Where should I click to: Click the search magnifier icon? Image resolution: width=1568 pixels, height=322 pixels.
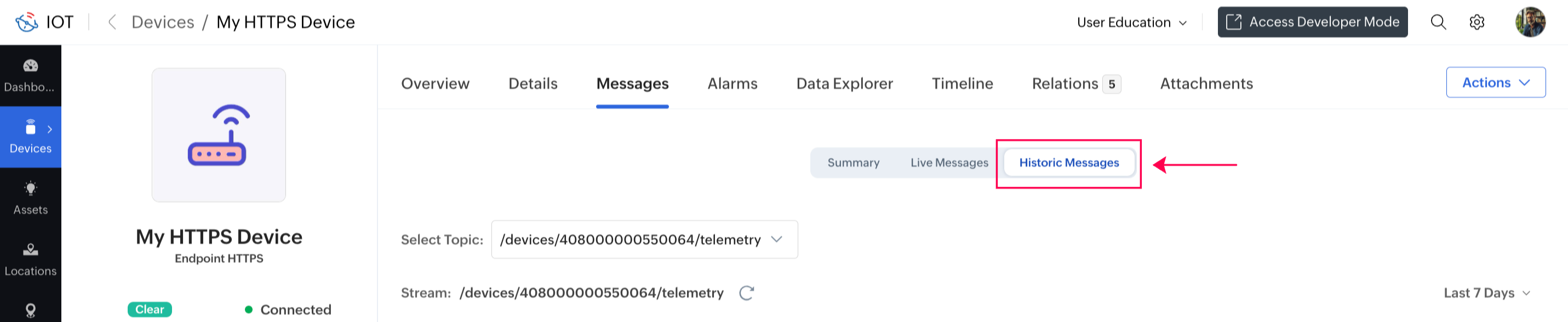pos(1438,22)
